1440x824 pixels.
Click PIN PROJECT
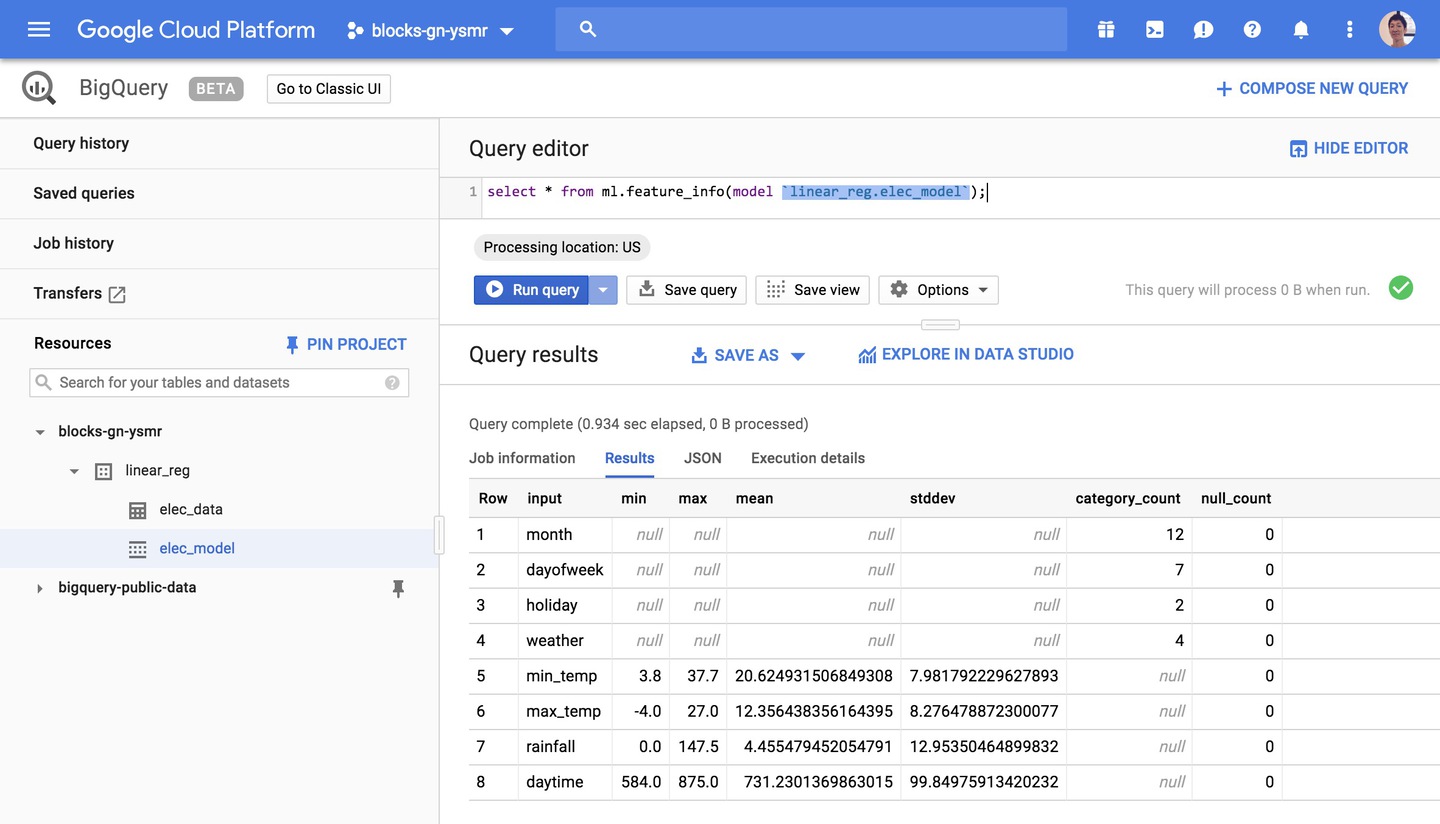point(346,344)
